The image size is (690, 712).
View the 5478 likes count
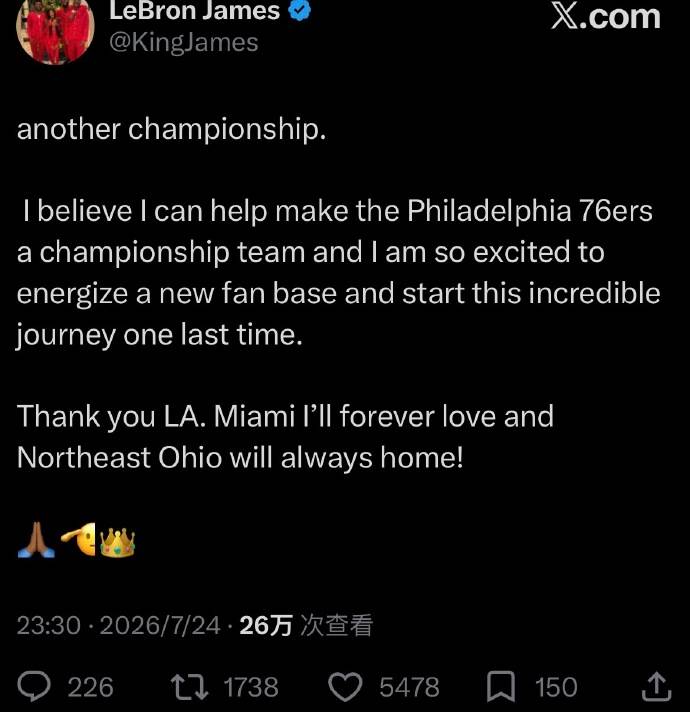[409, 687]
